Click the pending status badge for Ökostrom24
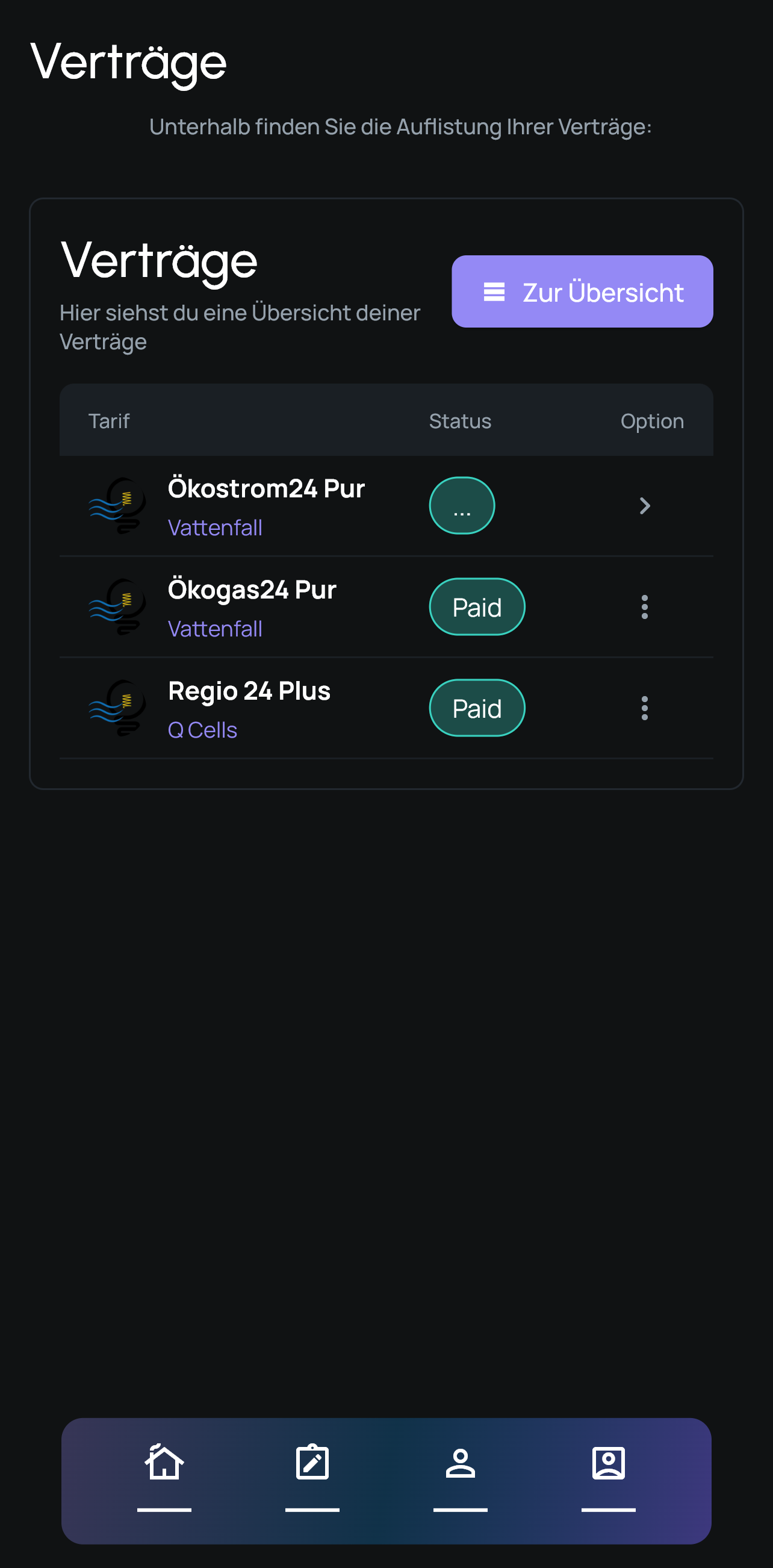The width and height of the screenshot is (773, 1568). 461,506
